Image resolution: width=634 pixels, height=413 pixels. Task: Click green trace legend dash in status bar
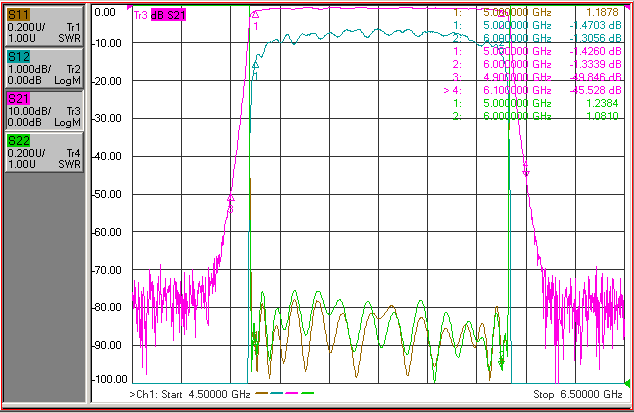(308, 393)
